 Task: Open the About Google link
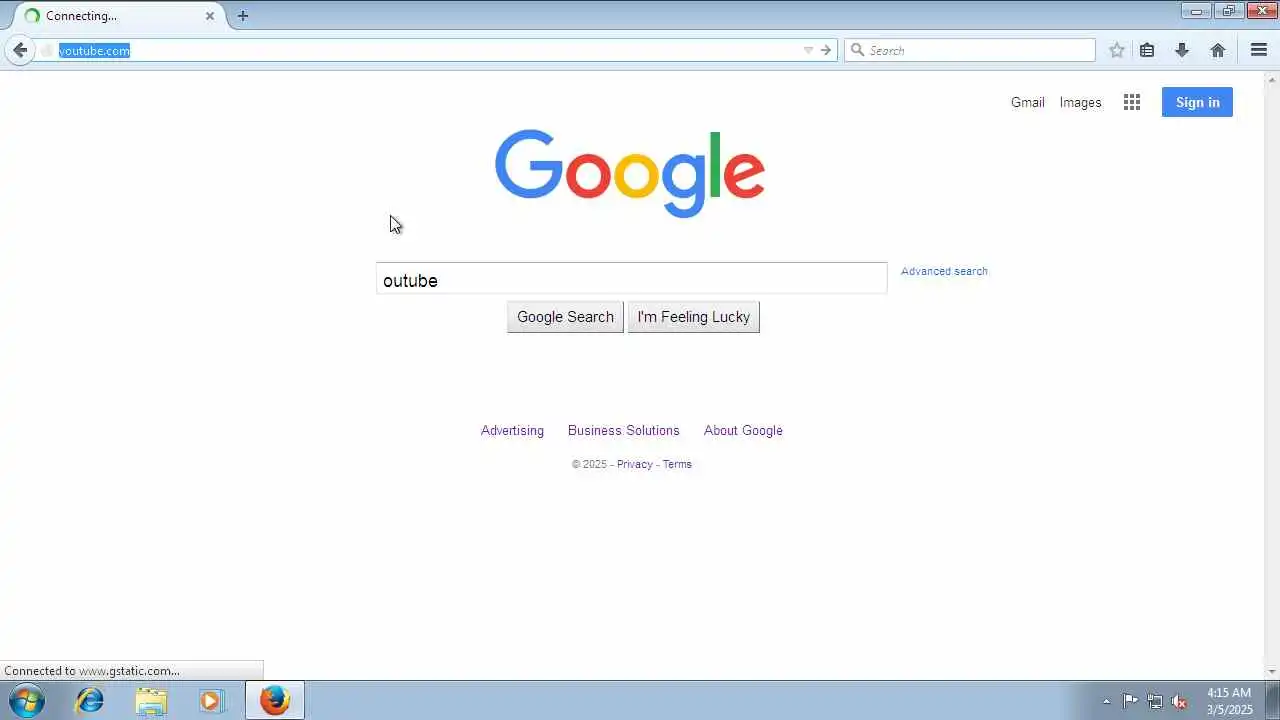pos(743,430)
